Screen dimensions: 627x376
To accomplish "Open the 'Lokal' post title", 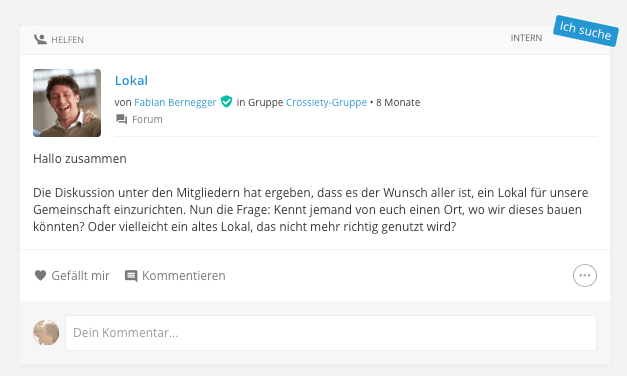I will click(x=131, y=80).
